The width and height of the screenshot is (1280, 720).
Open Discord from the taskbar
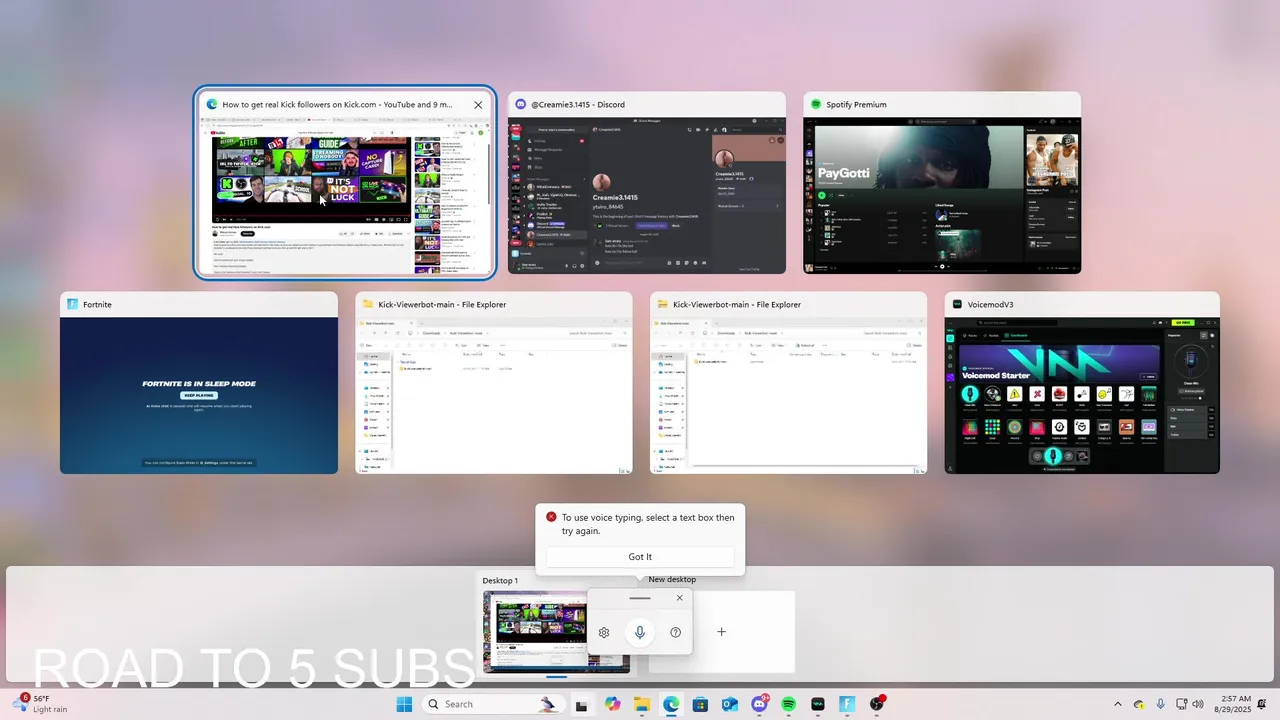pos(759,704)
